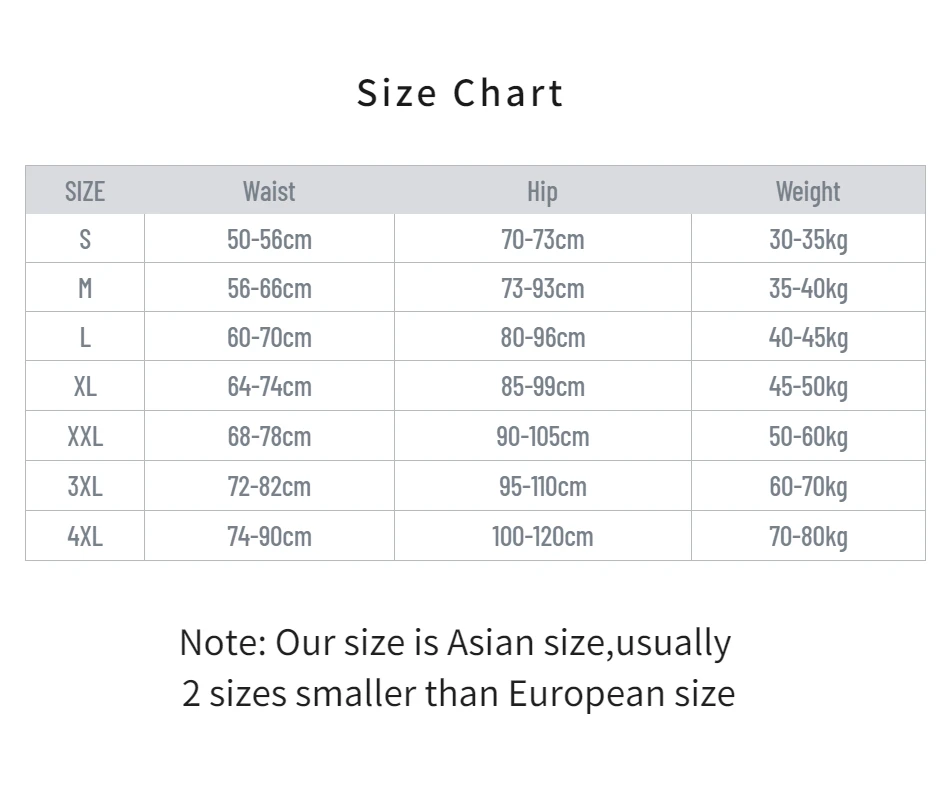Click the 100-120cm hip cell

[542, 536]
